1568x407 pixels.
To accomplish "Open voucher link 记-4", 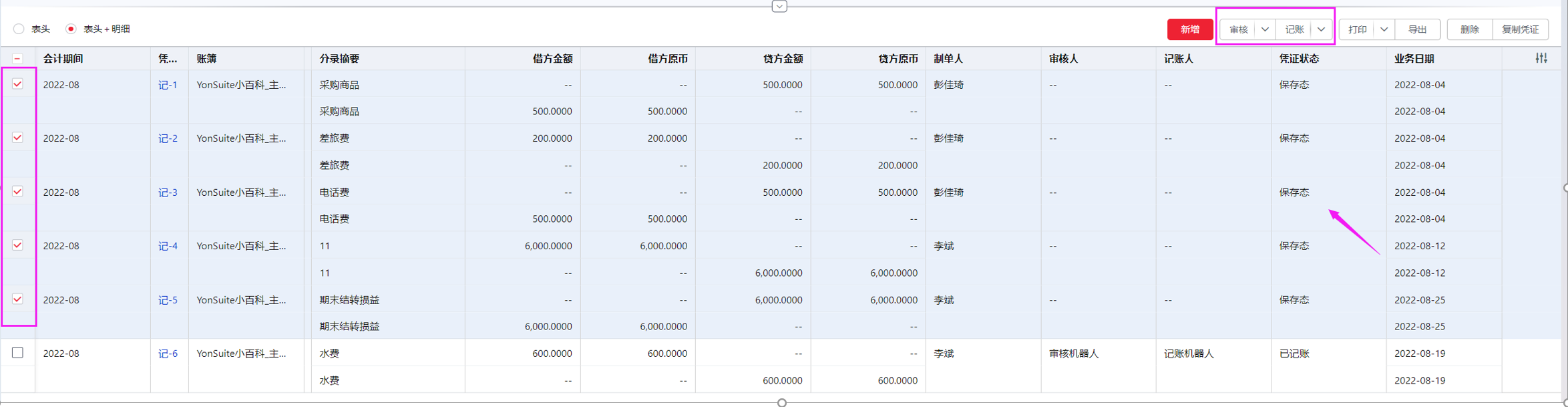I will tap(168, 246).
